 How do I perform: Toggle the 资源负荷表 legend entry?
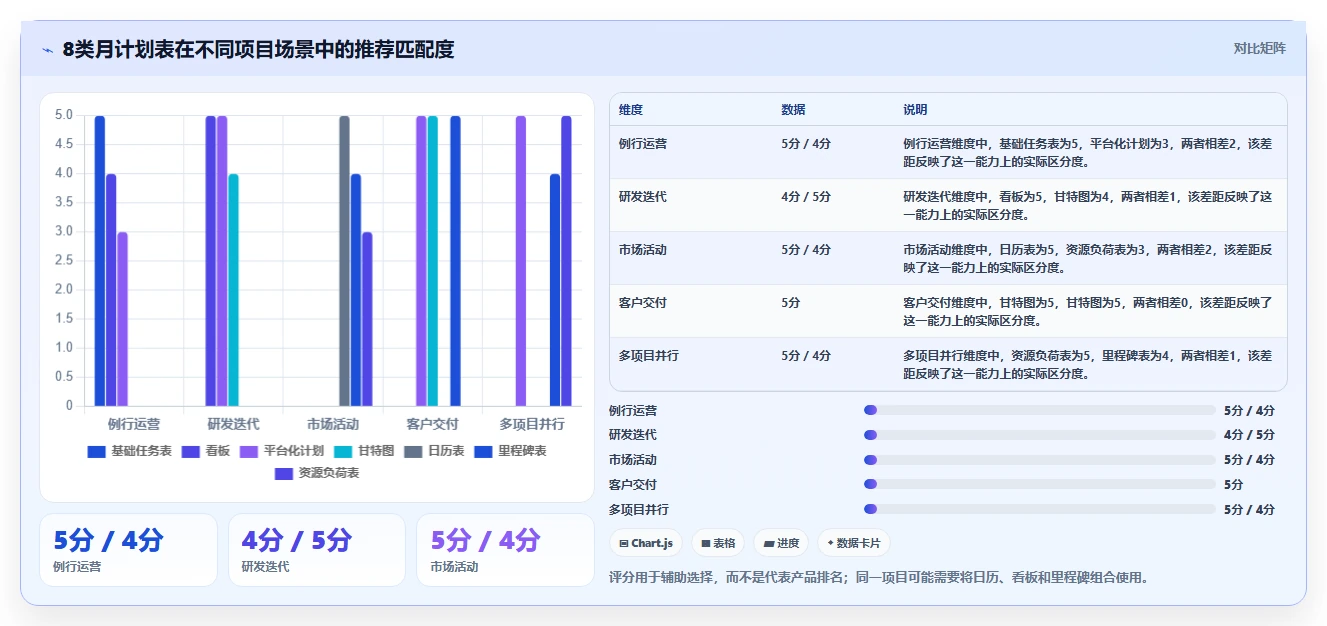pos(316,473)
